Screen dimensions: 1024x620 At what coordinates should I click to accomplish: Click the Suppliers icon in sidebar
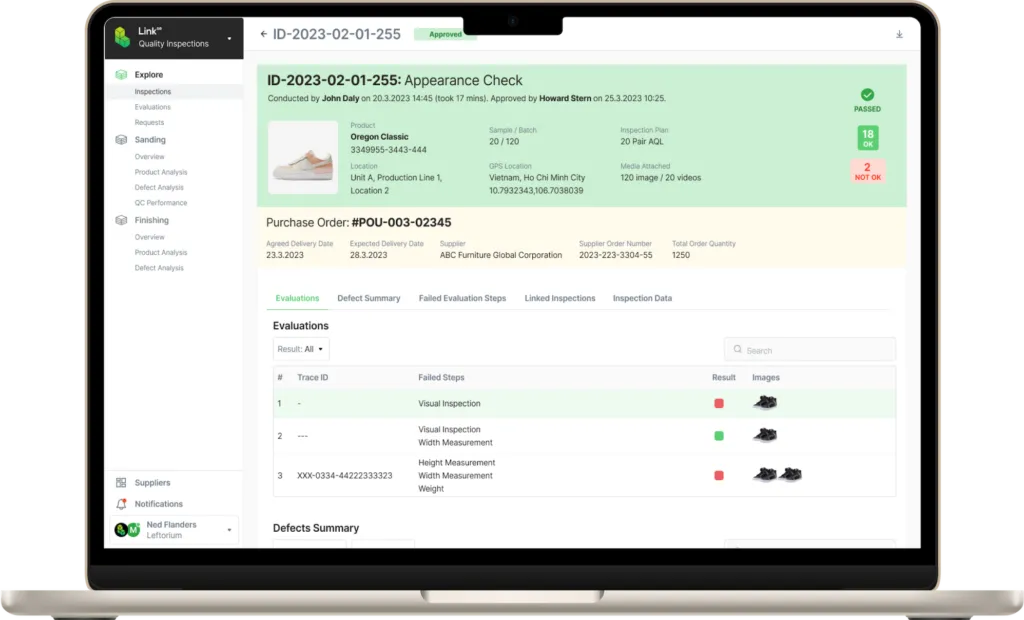pyautogui.click(x=121, y=483)
